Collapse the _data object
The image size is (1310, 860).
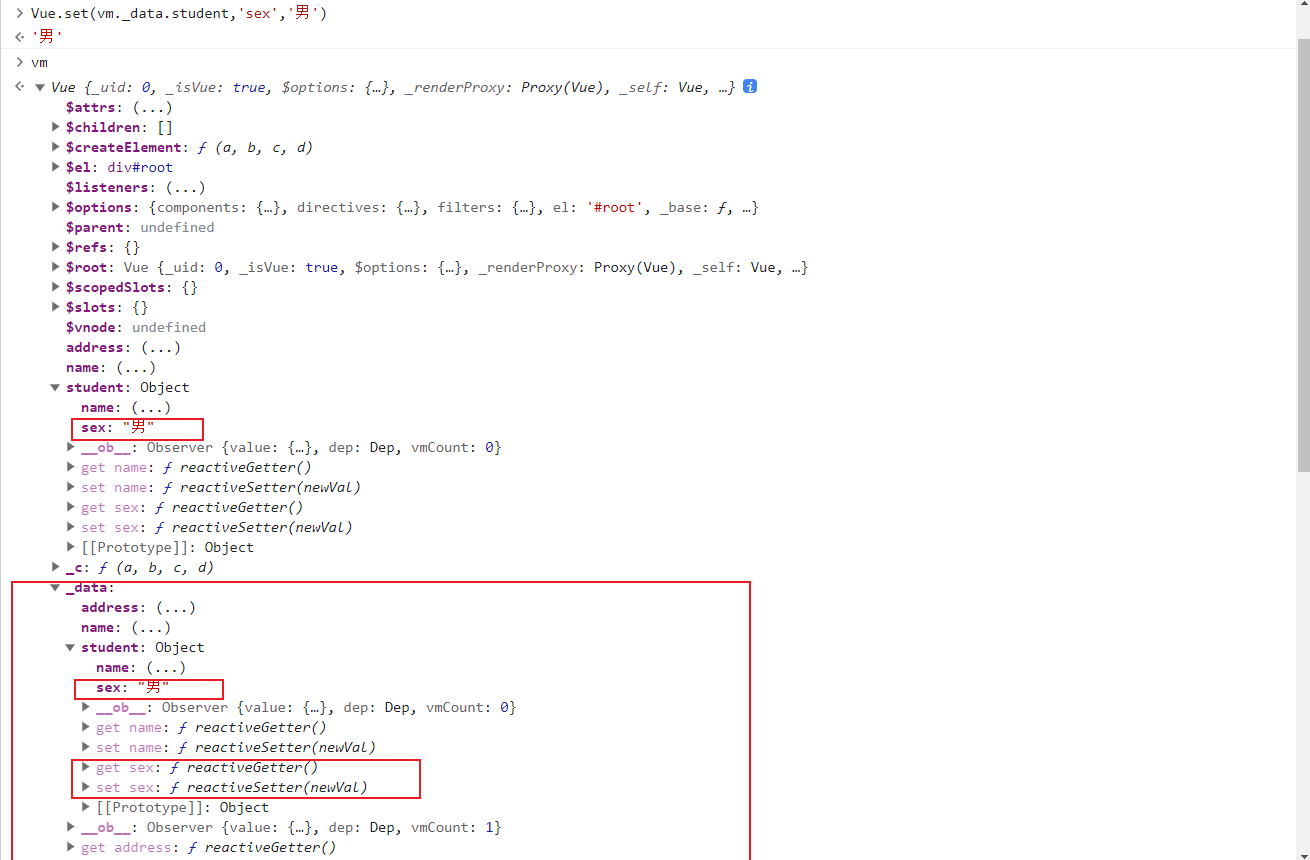[x=56, y=587]
